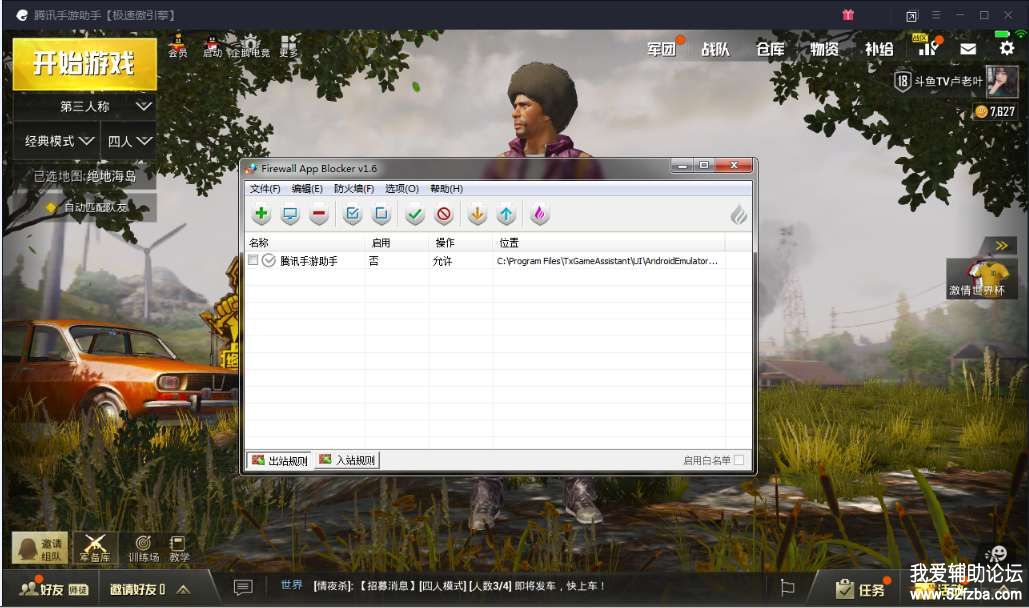1029x608 pixels.
Task: Sort by the 操作 column header
Action: coord(462,243)
